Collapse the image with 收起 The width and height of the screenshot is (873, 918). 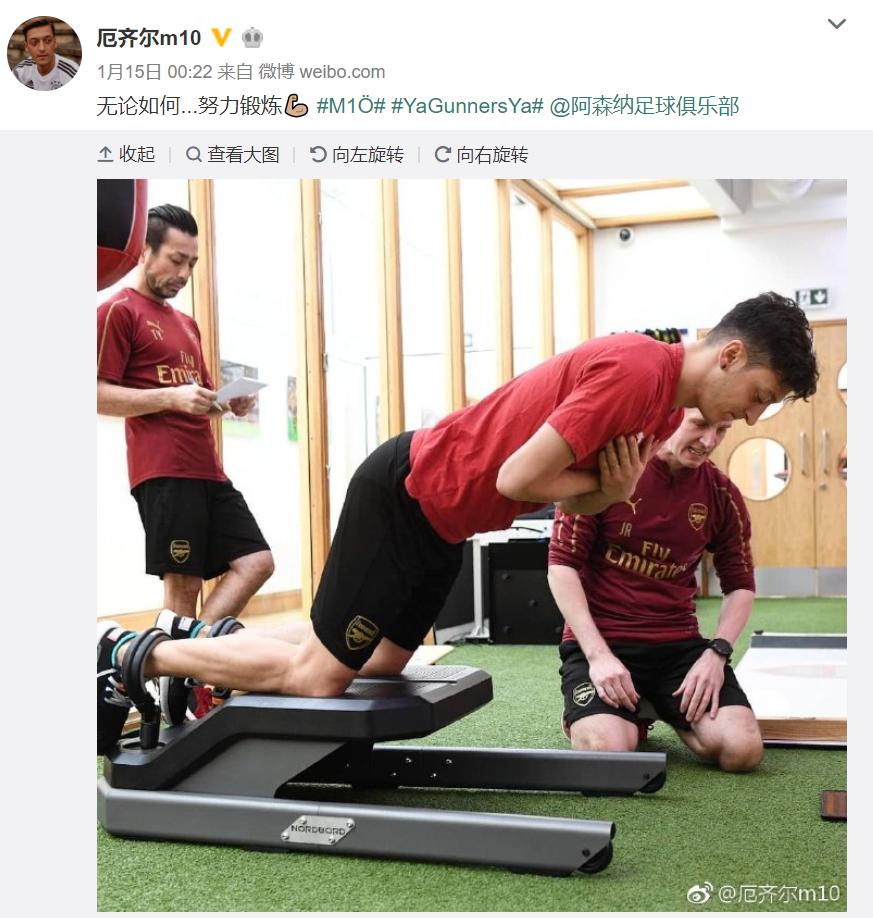(126, 155)
